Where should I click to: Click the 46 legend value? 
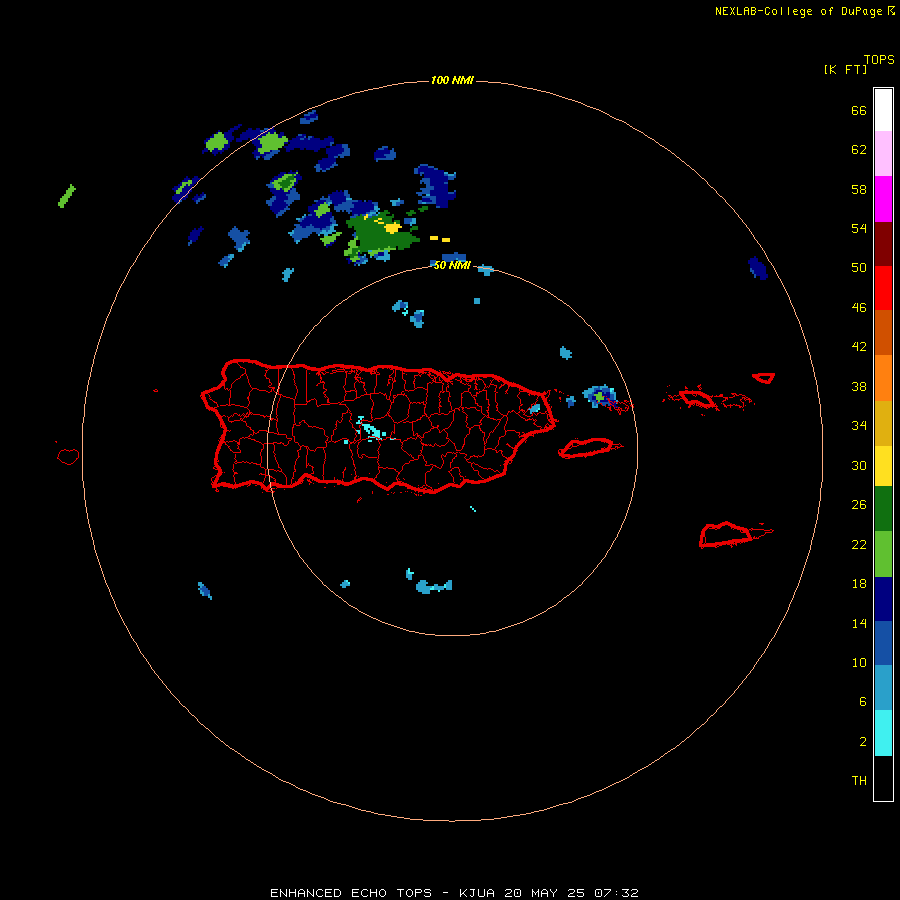point(859,308)
